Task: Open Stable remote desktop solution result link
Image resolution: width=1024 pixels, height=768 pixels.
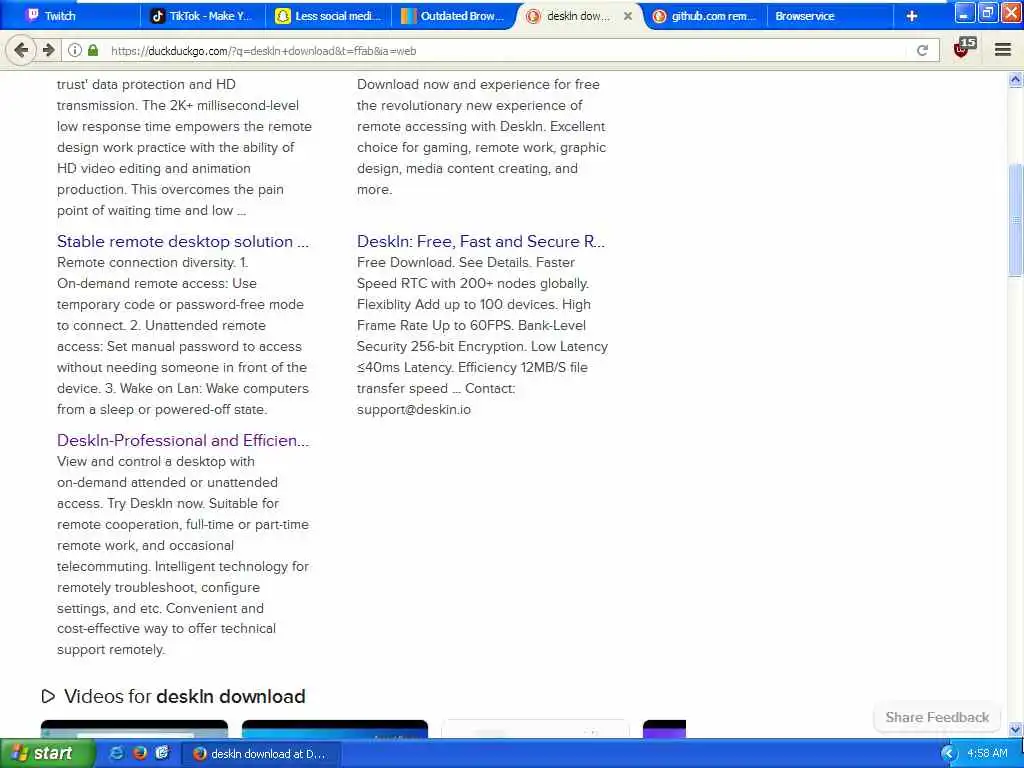Action: coord(183,241)
